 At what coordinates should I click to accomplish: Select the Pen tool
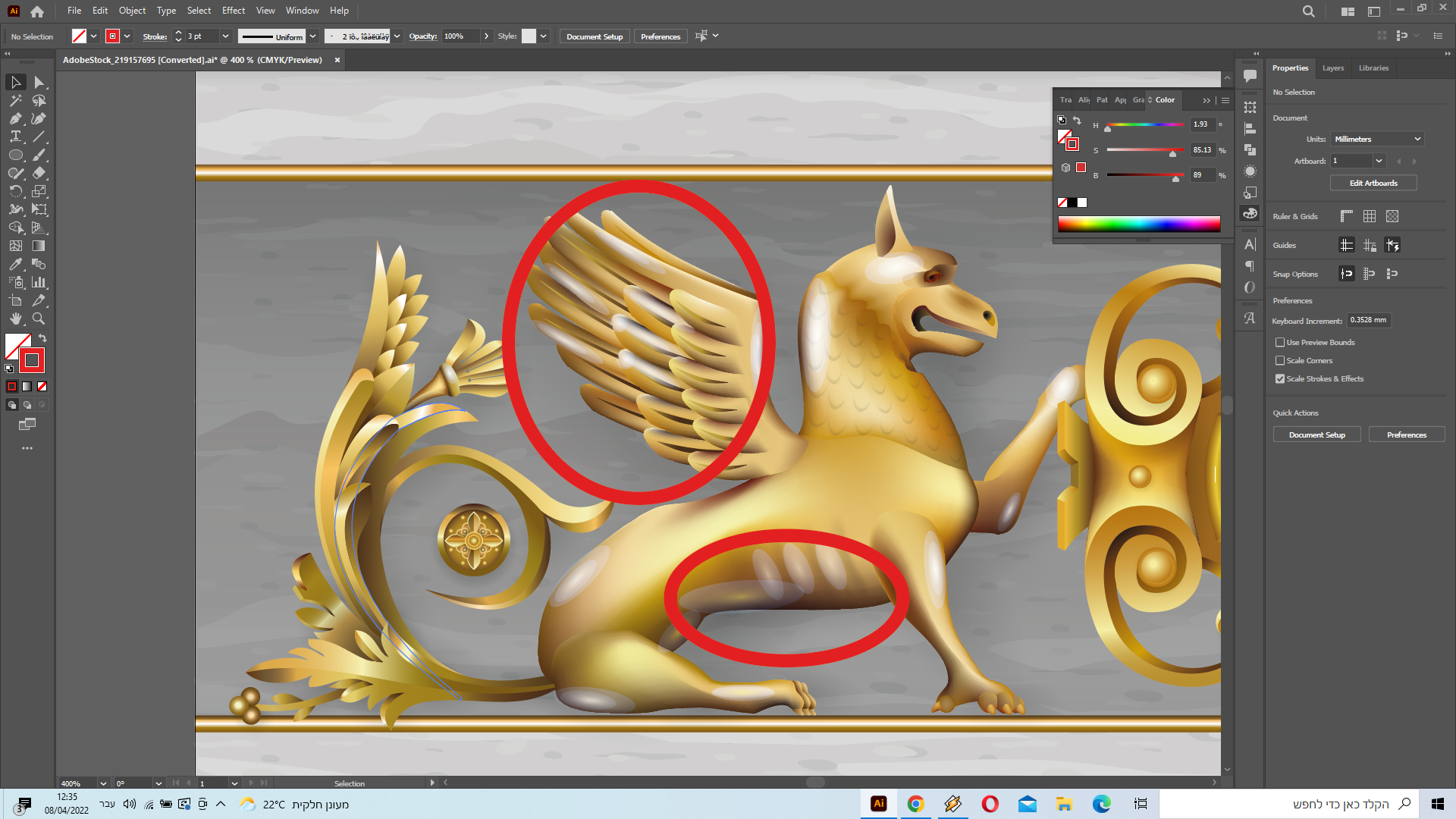(x=15, y=118)
